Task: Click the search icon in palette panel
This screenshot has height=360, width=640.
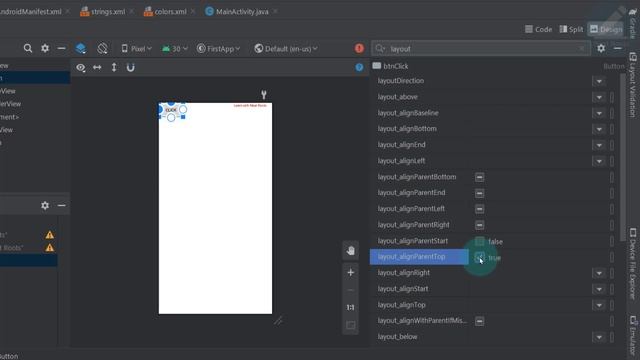Action: pos(27,49)
